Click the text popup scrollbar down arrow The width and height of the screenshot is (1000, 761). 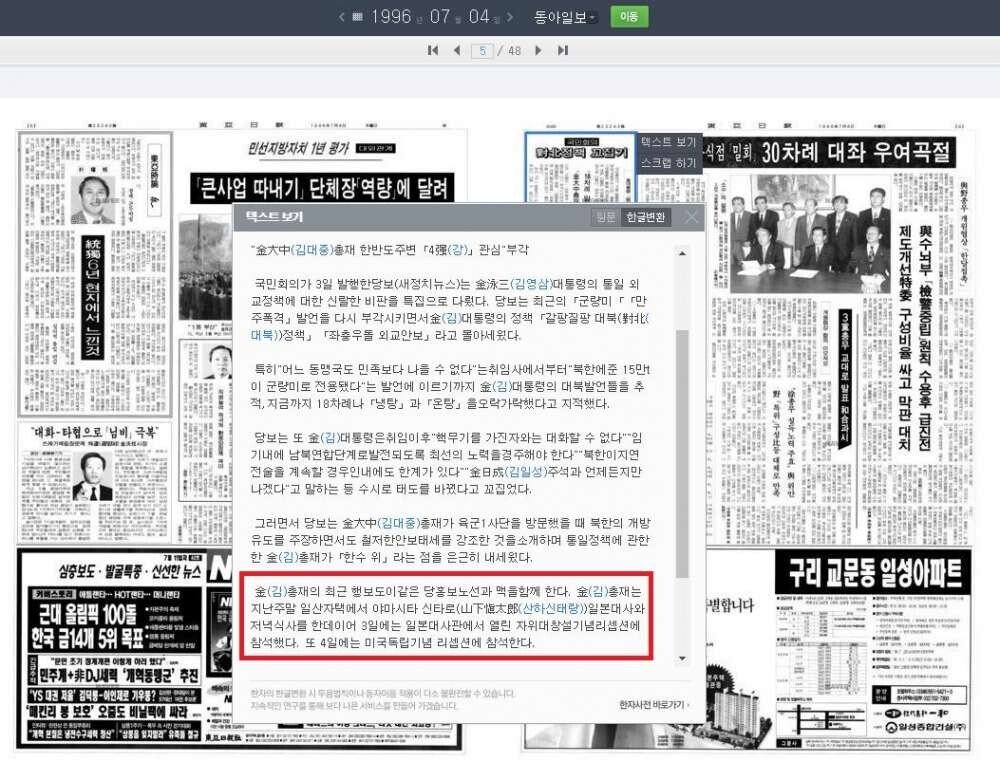pyautogui.click(x=683, y=658)
